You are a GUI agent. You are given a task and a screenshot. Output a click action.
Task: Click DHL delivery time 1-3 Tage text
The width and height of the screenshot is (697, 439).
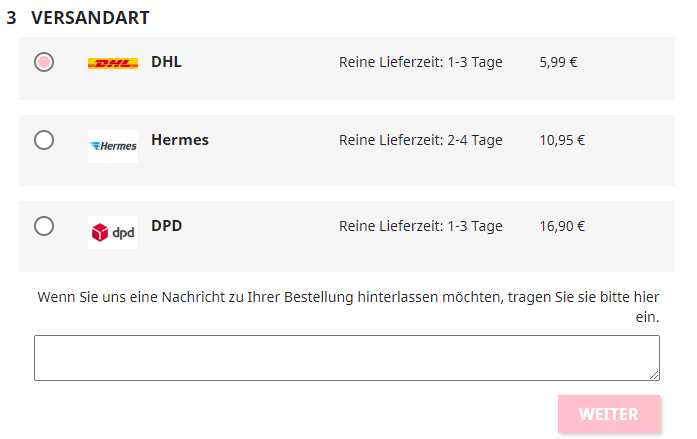[x=420, y=62]
